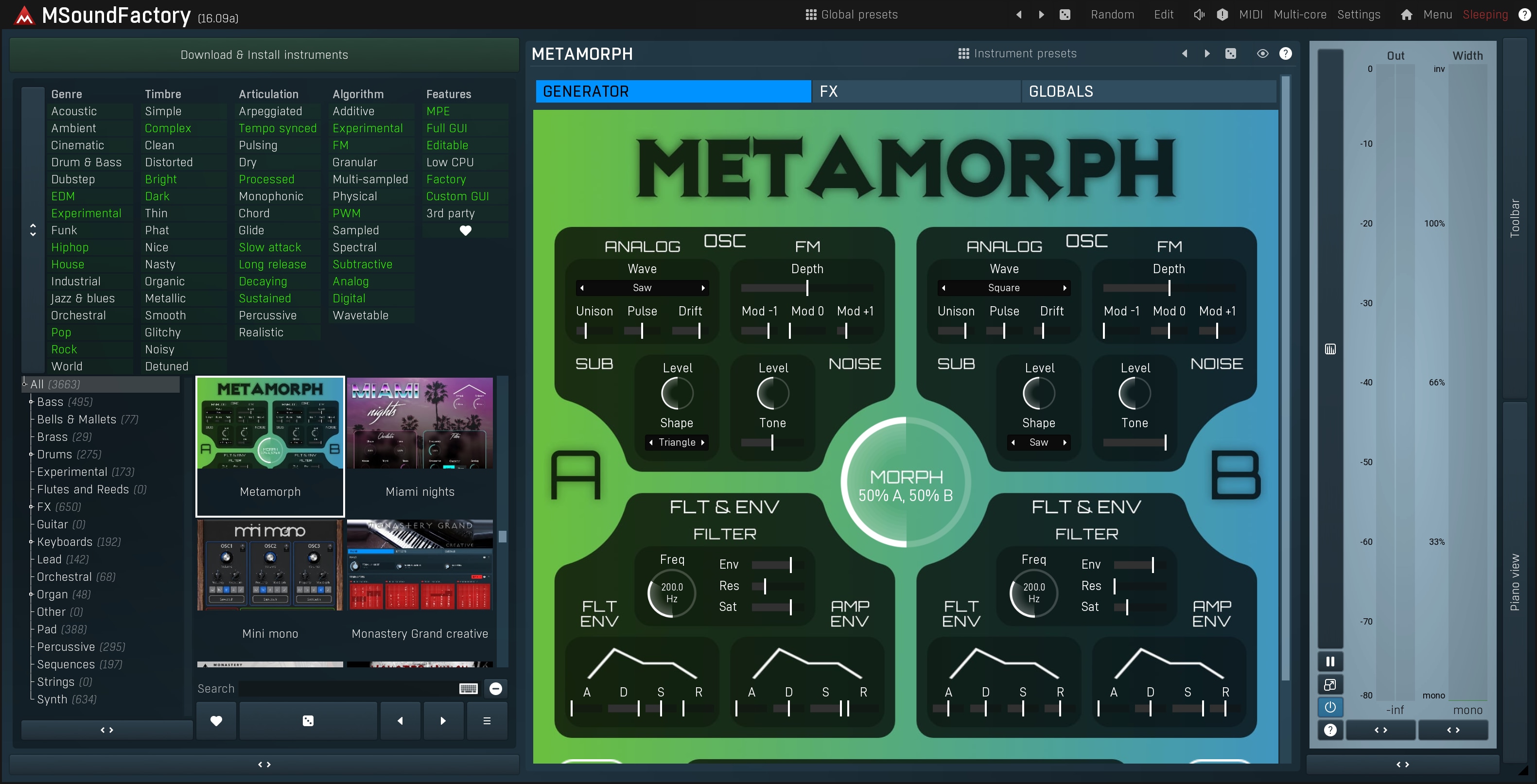Screen dimensions: 1537x784
Task: Switch to the GLOBALS tab
Action: pos(1149,91)
